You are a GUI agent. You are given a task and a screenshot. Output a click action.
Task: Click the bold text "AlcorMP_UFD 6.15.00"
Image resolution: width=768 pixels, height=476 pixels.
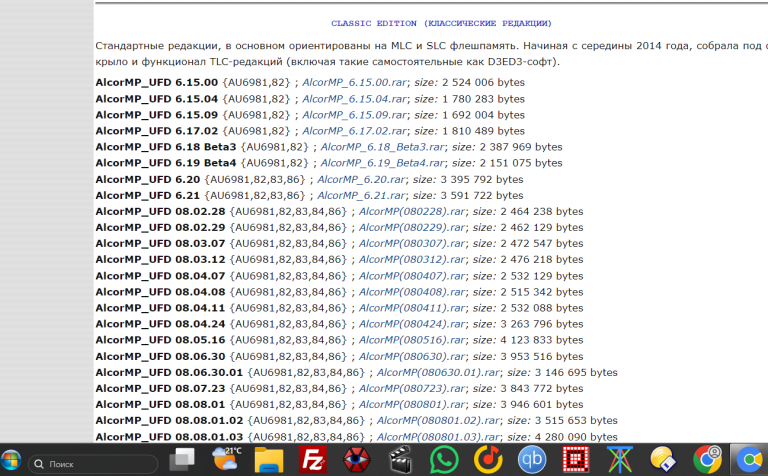click(157, 82)
